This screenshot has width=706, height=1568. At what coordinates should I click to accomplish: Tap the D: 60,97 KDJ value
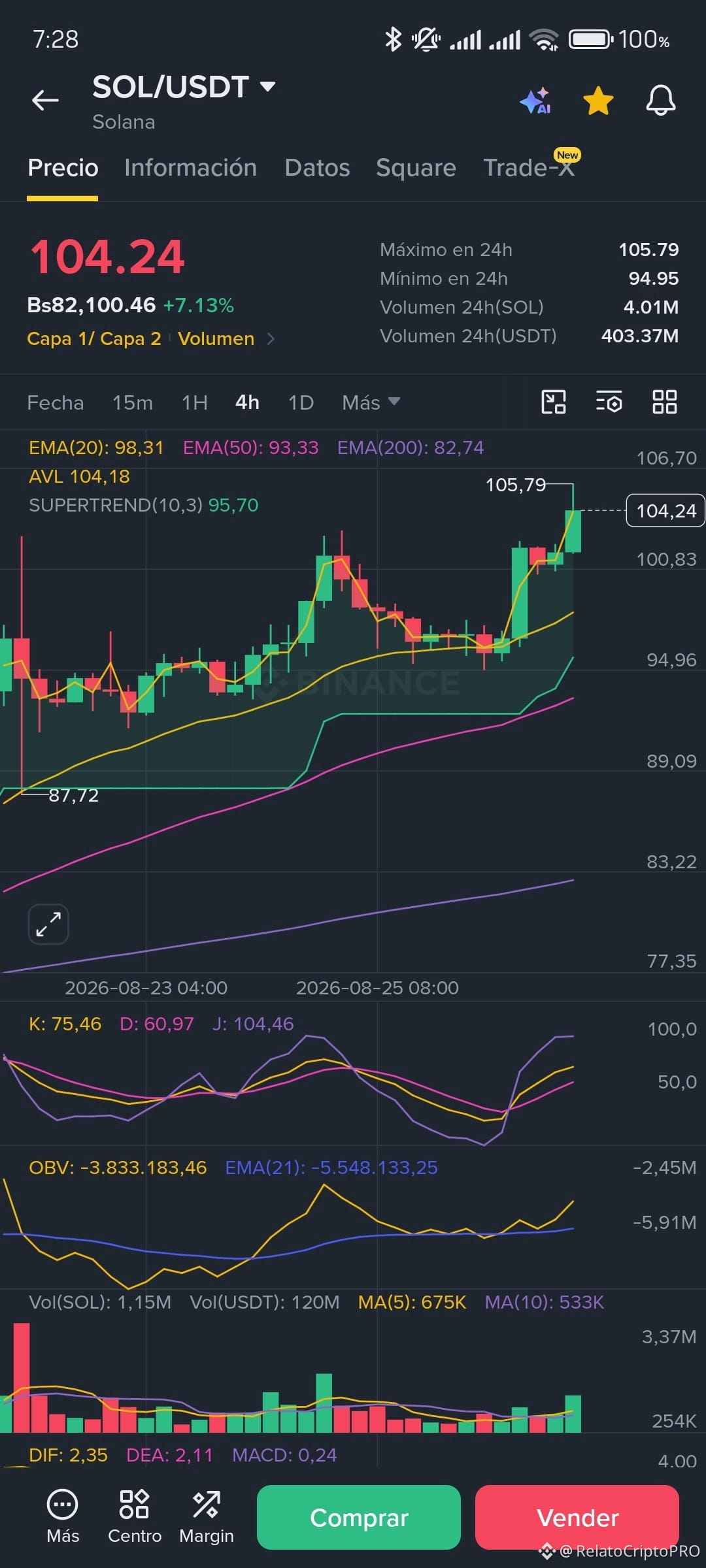[157, 1024]
